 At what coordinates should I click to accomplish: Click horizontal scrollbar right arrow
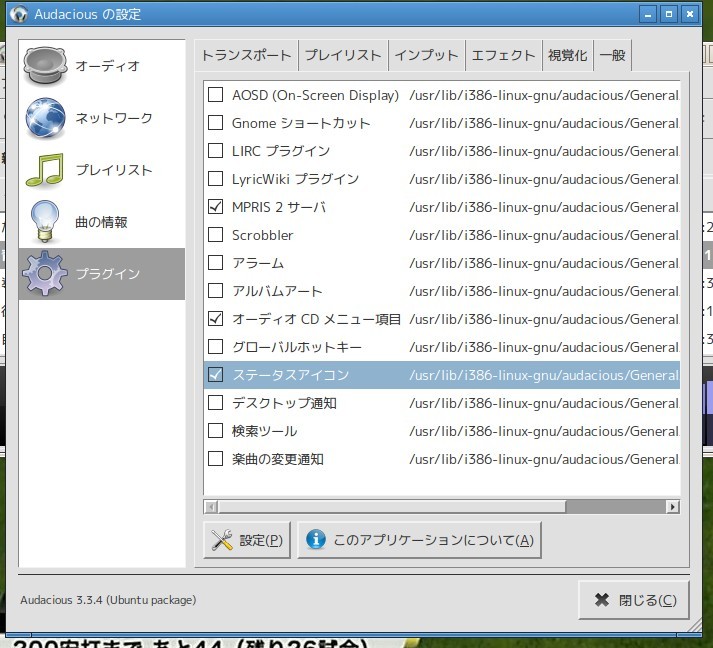point(673,507)
